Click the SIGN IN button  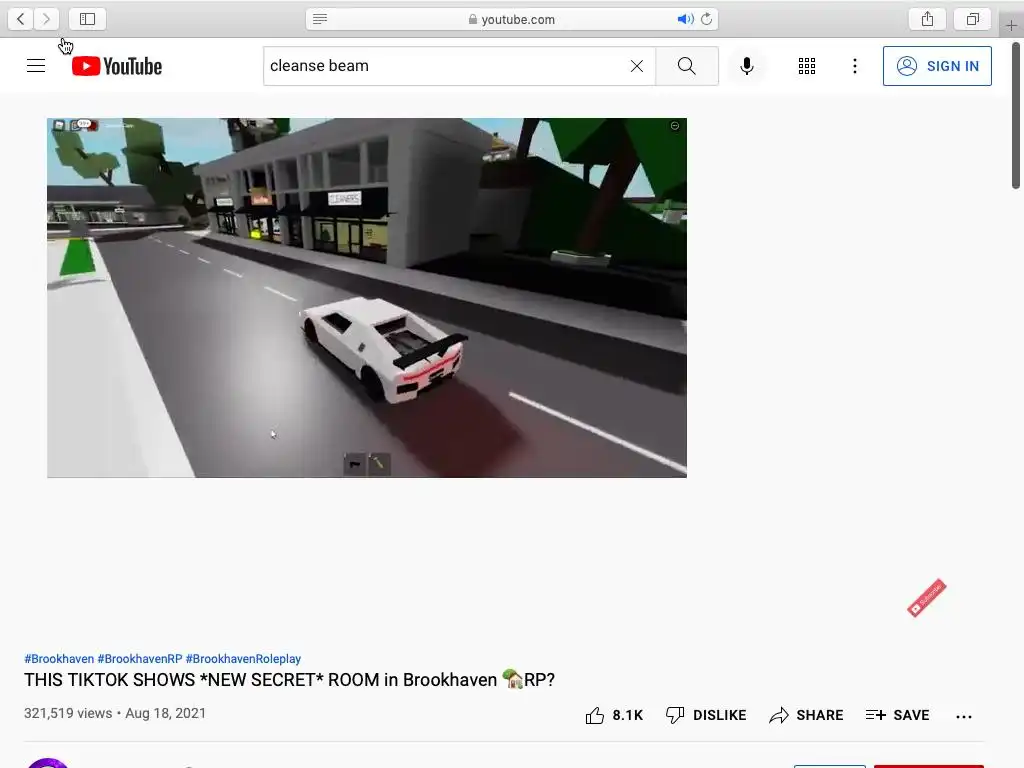point(937,66)
